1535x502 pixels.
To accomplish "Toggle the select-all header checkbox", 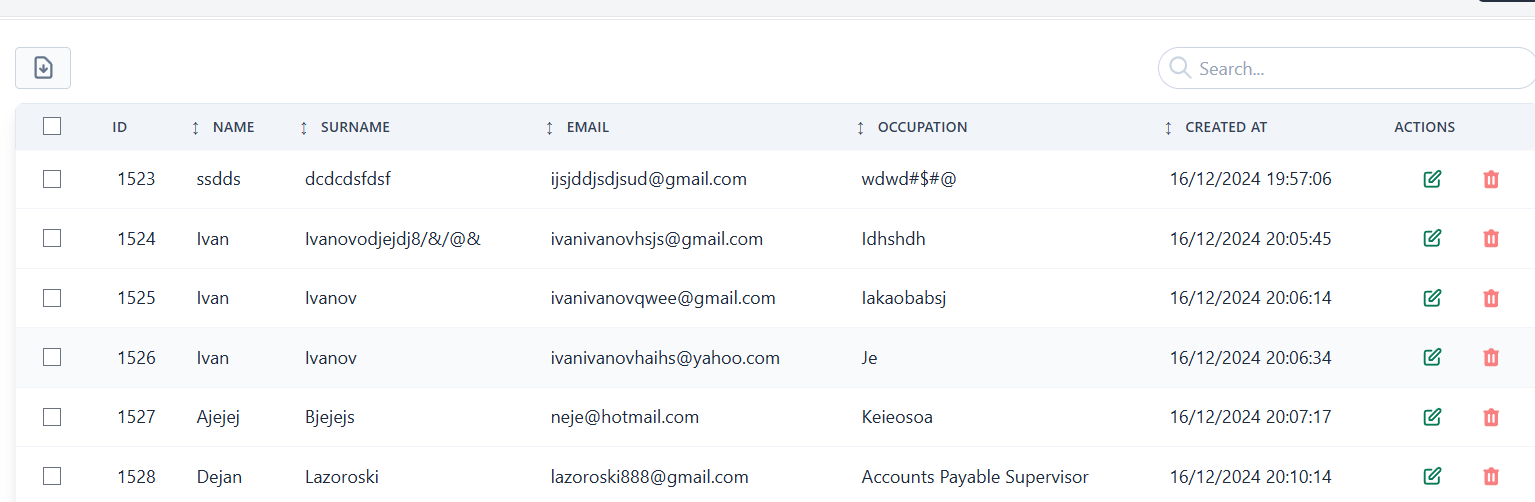I will (x=52, y=127).
